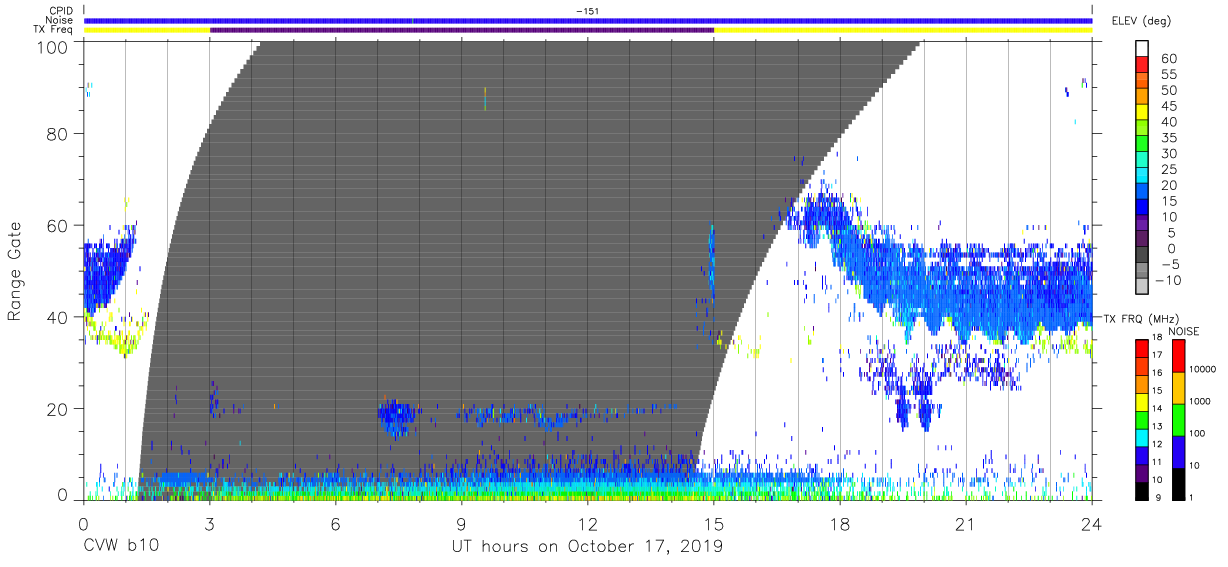Click the '24' tick on the UT hours axis
This screenshot has height=567, width=1228.
coord(1092,524)
